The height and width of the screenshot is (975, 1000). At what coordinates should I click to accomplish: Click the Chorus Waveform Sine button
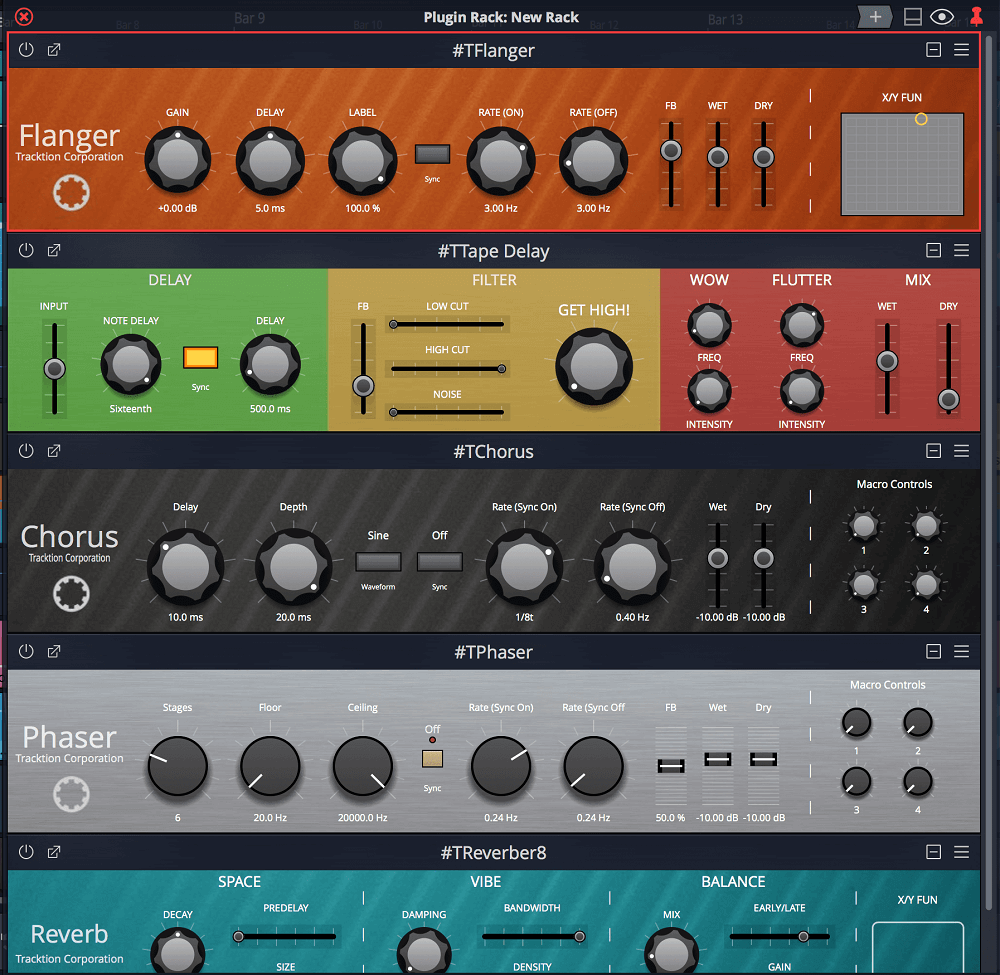tap(378, 562)
